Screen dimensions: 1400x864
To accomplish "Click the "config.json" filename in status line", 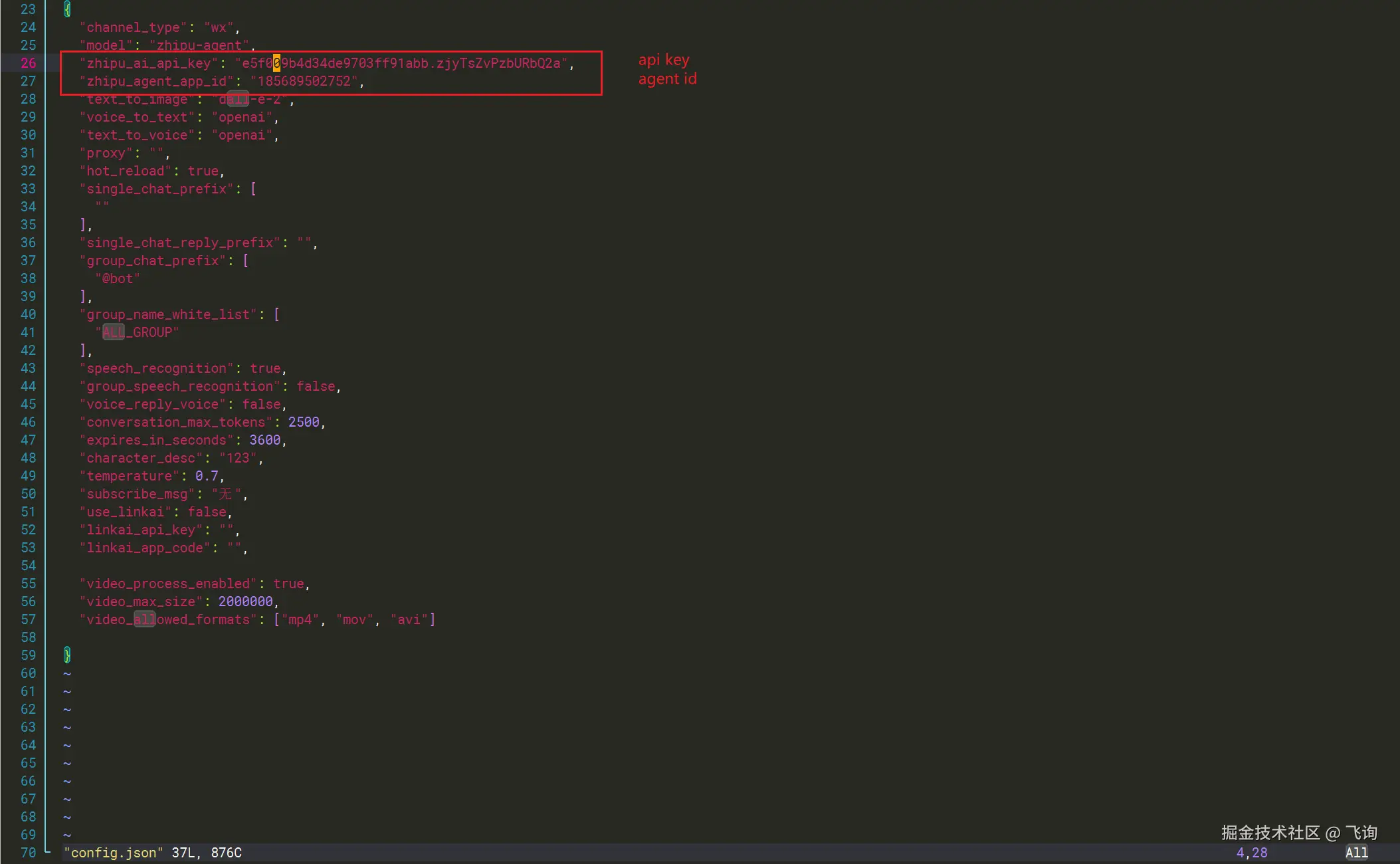I will click(113, 853).
